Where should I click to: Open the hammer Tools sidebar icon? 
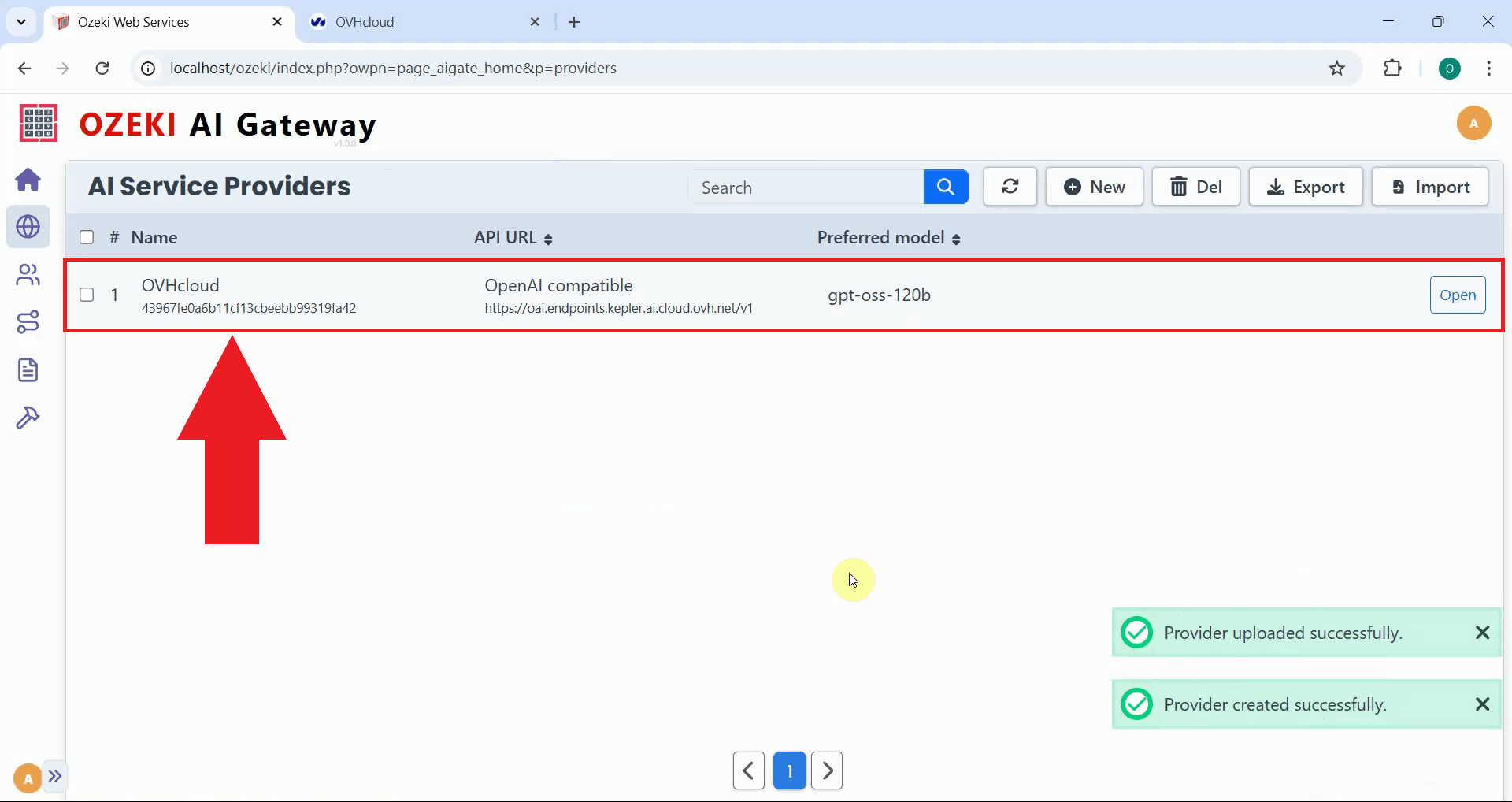click(28, 418)
